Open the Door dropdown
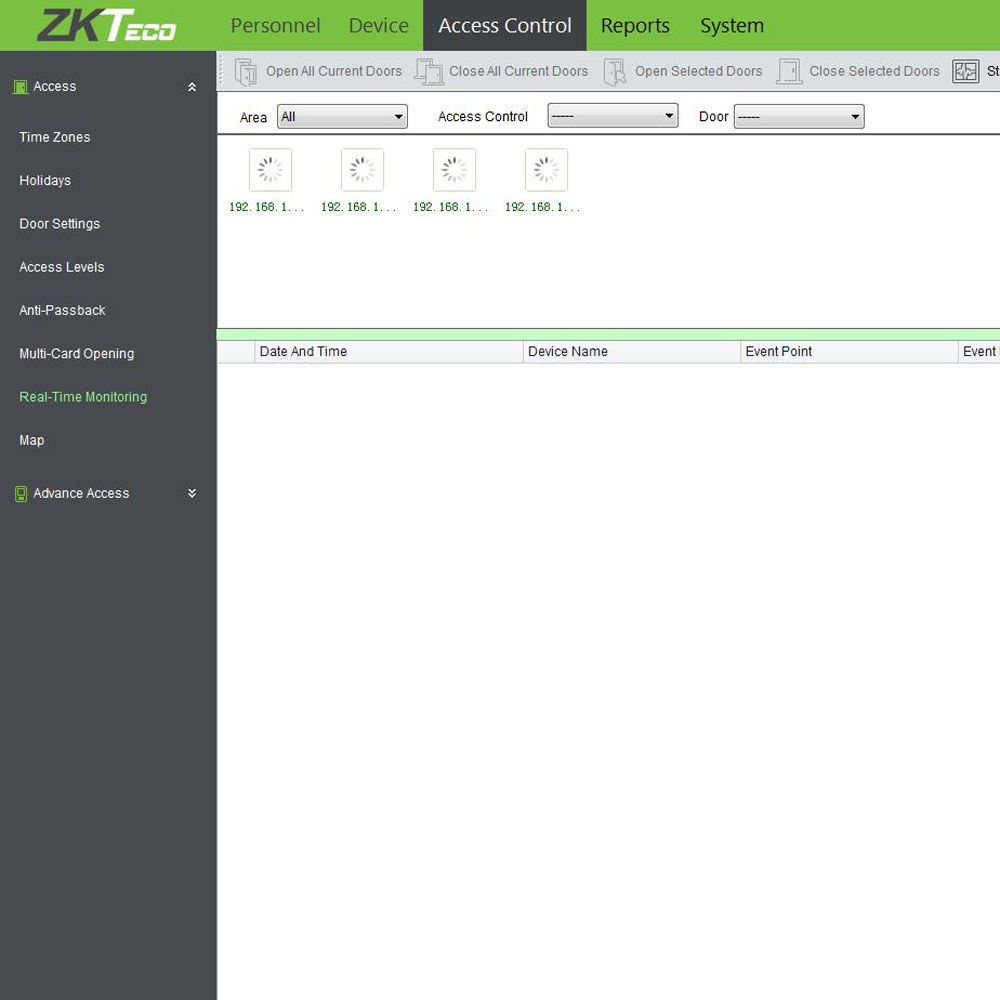This screenshot has height=1000, width=1000. (798, 117)
